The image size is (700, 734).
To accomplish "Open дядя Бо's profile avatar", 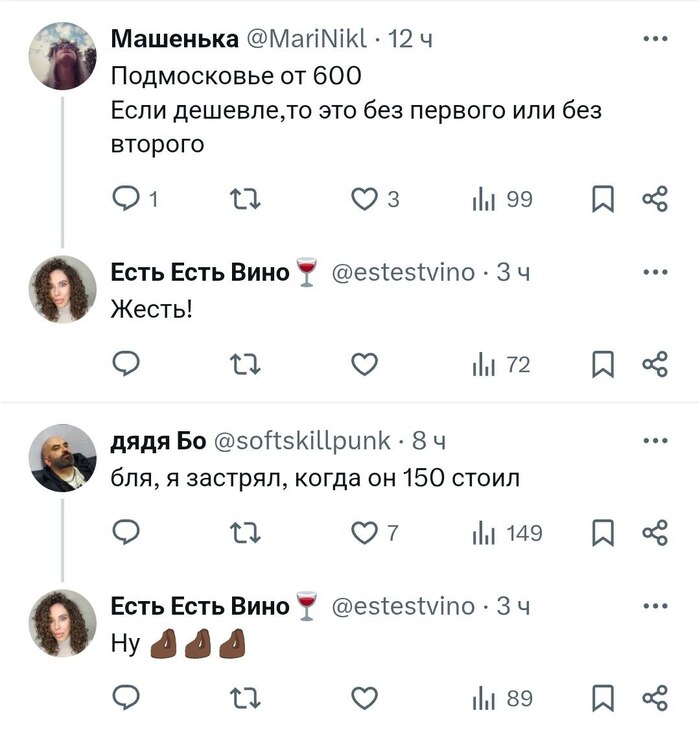I will pos(63,458).
